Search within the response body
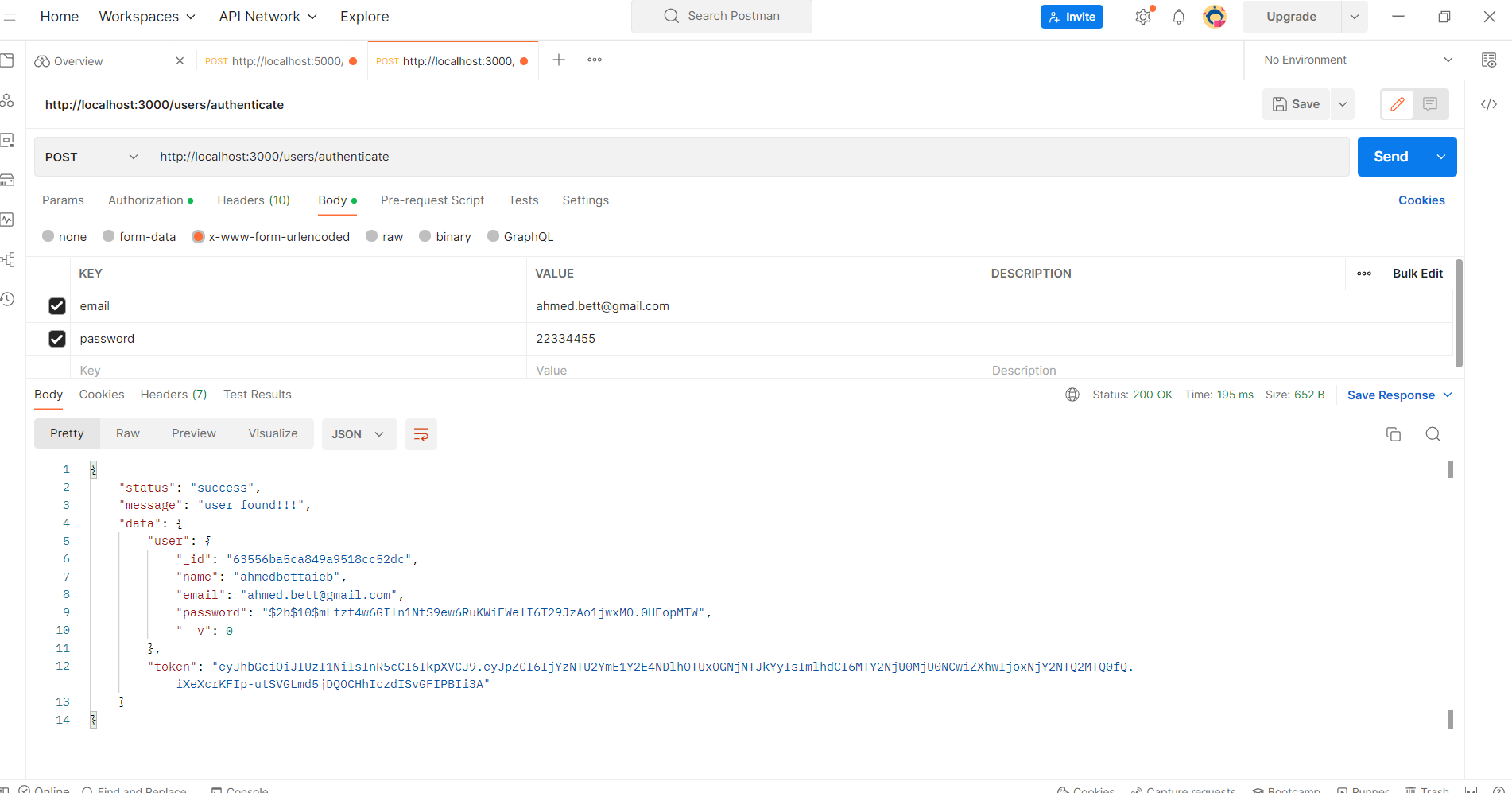 pos(1433,434)
